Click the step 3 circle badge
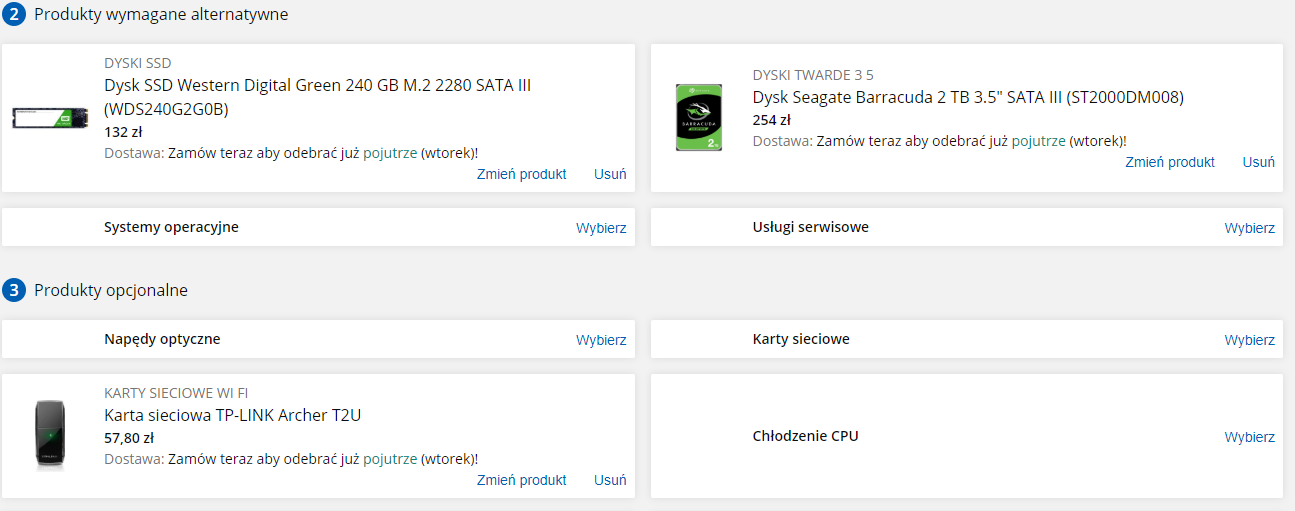The width and height of the screenshot is (1295, 511). pos(13,291)
